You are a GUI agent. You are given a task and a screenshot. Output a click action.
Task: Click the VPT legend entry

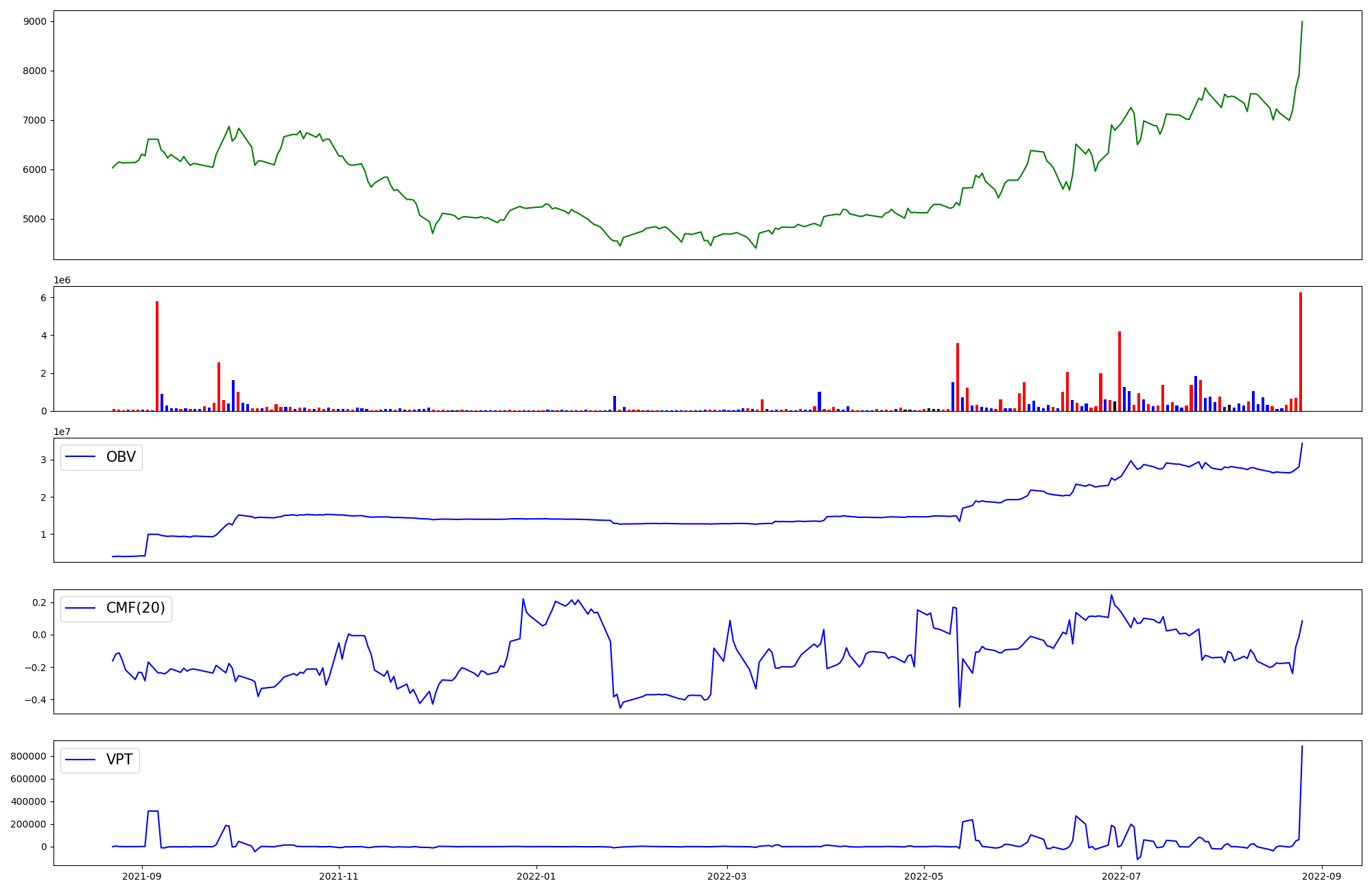coord(119,760)
